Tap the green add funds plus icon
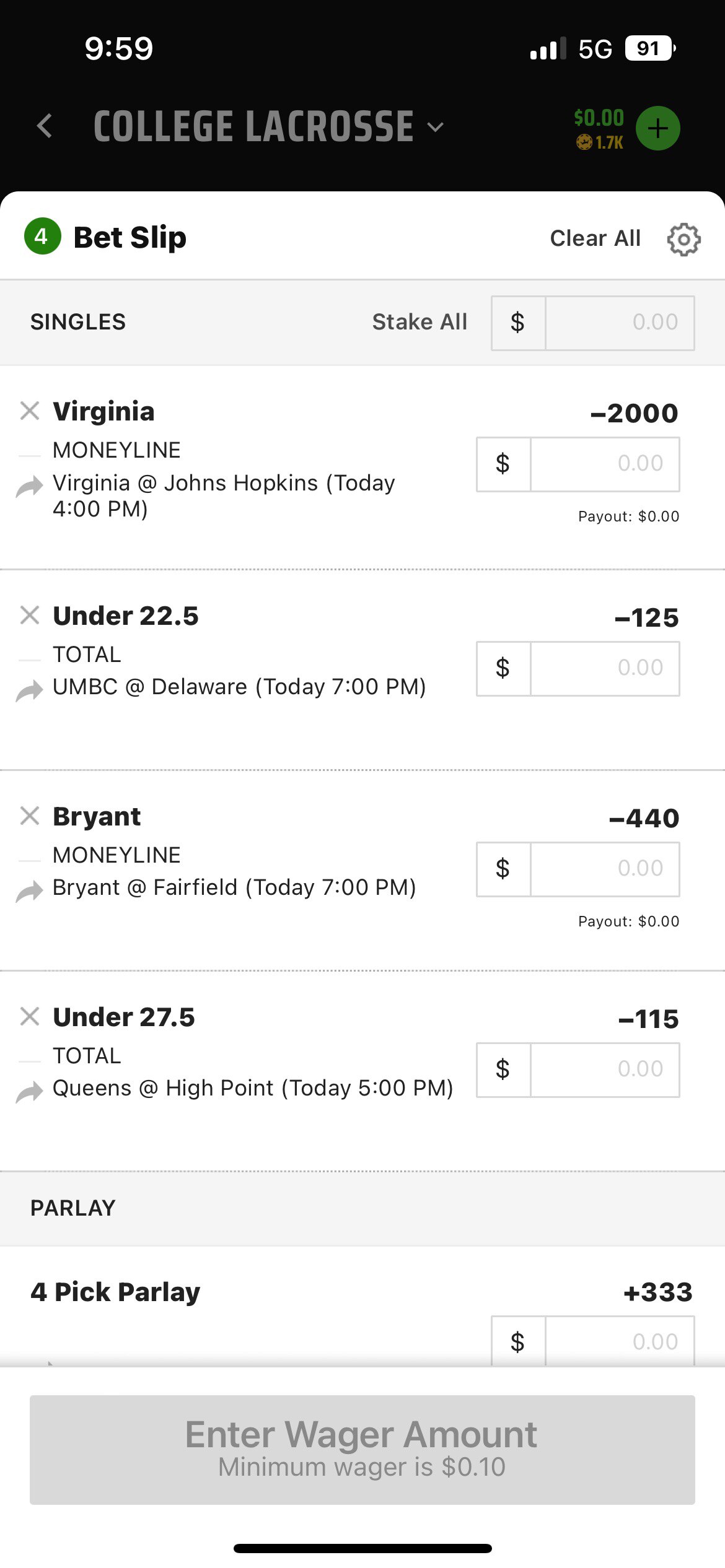 point(657,129)
